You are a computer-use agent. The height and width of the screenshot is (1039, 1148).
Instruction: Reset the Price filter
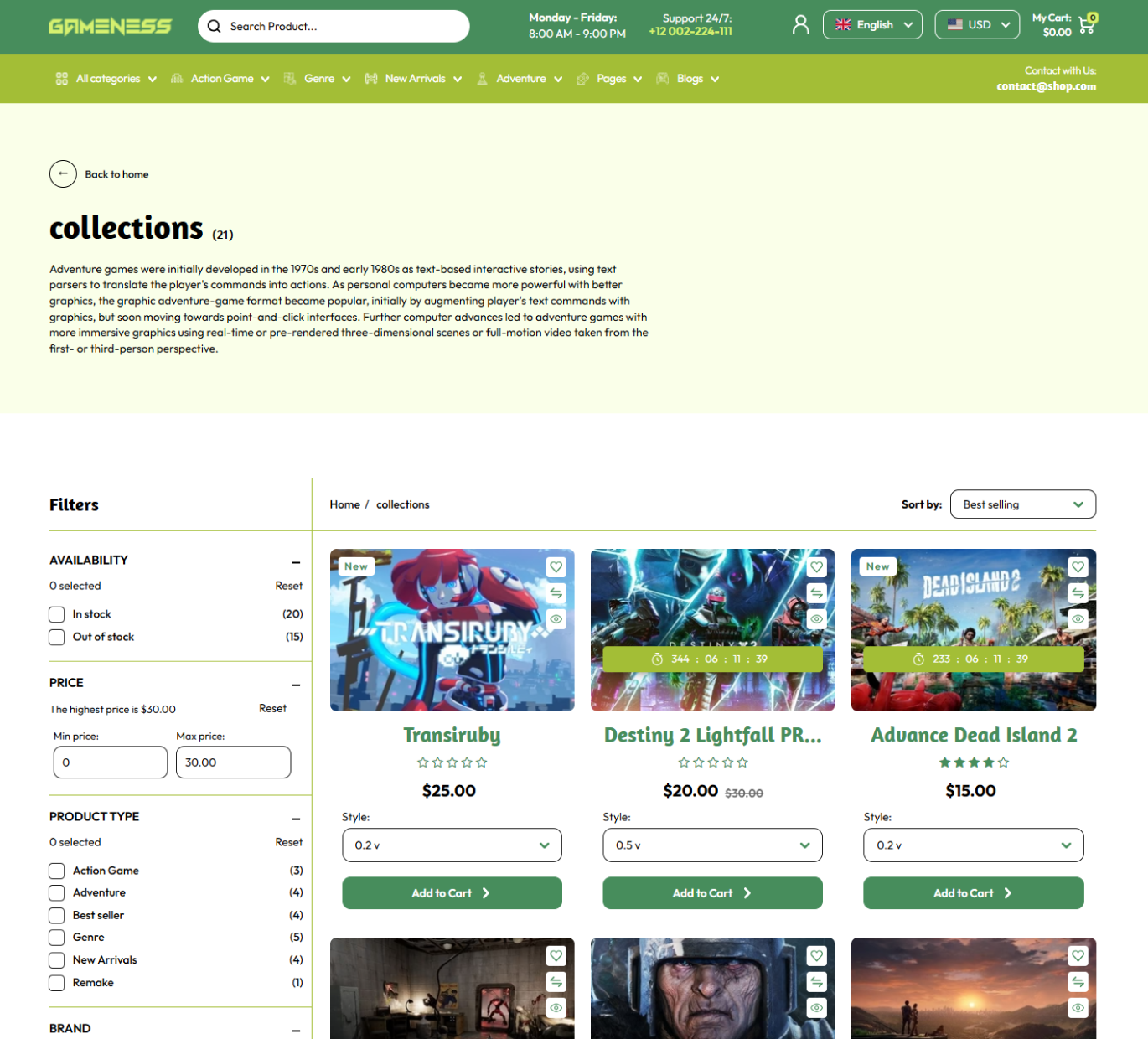click(273, 708)
